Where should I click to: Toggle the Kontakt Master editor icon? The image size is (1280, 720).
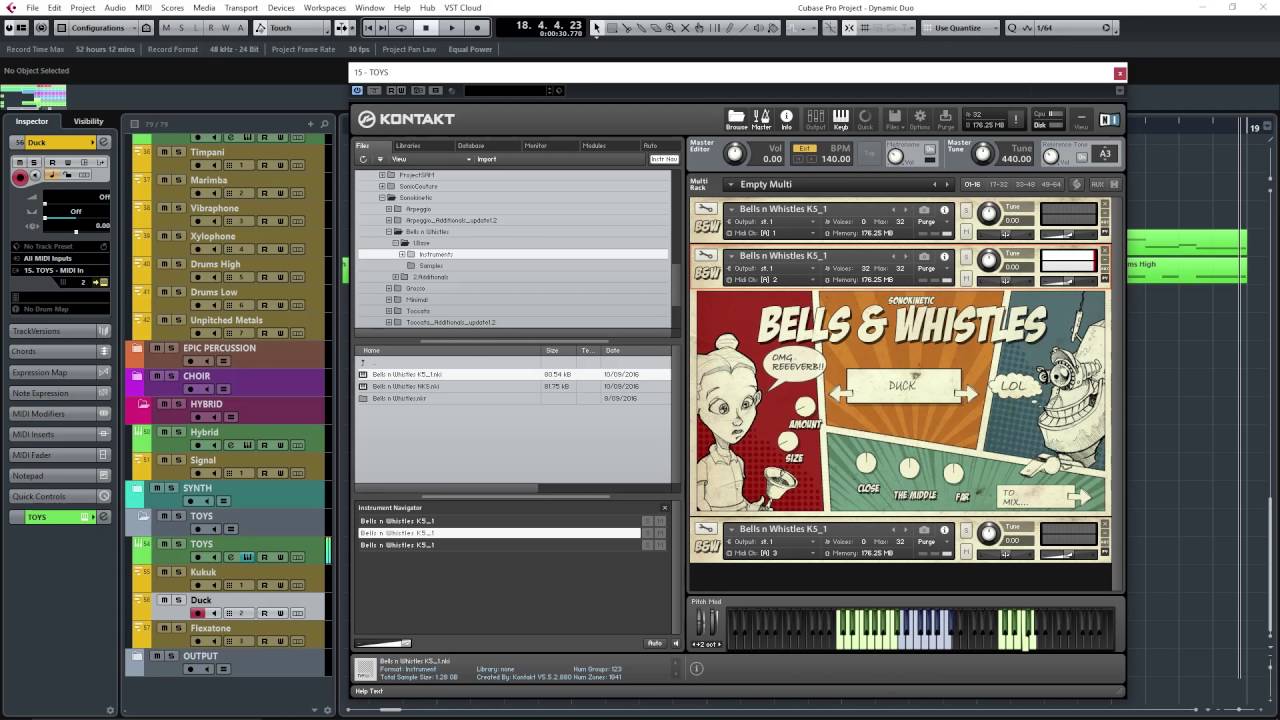coord(761,118)
